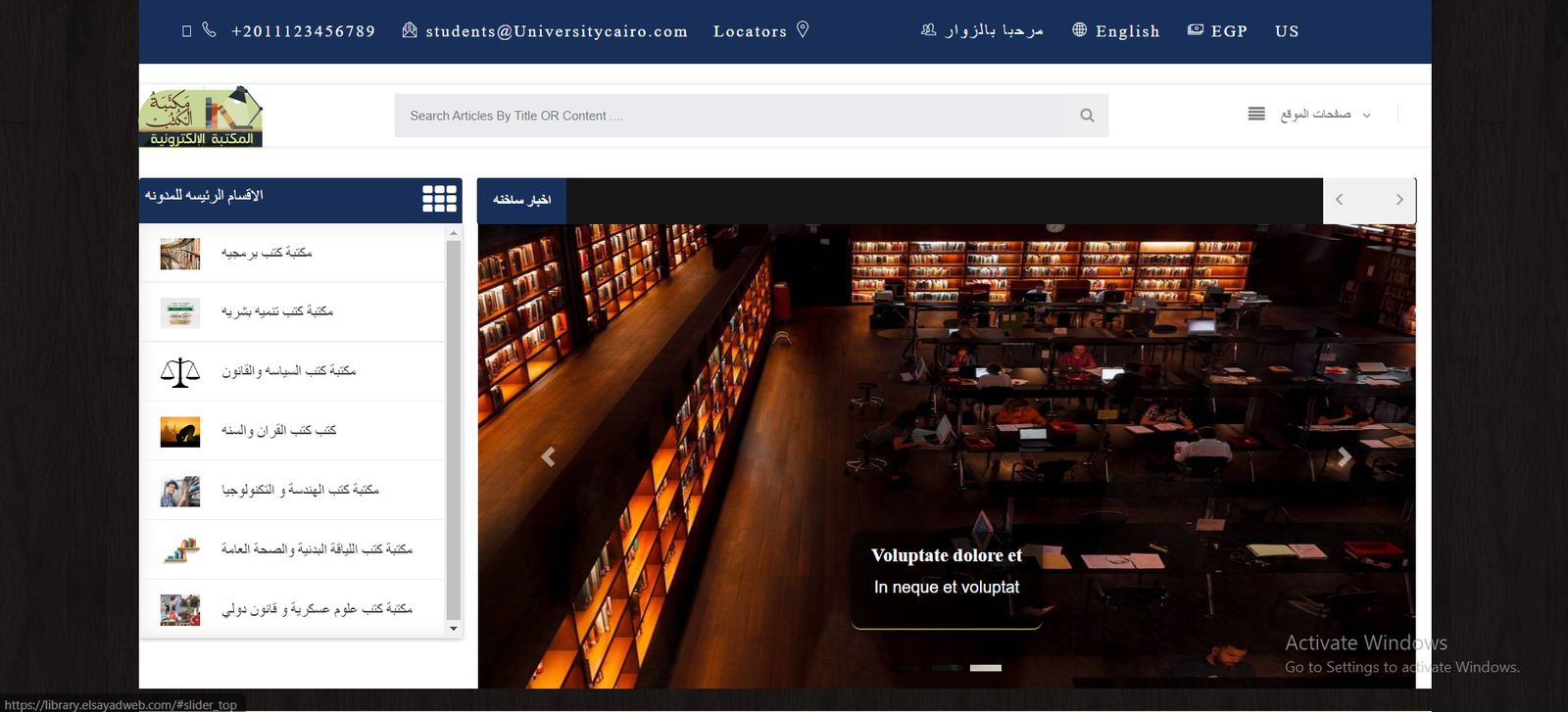The width and height of the screenshot is (1568, 712).
Task: Click the library logo image
Action: [201, 117]
